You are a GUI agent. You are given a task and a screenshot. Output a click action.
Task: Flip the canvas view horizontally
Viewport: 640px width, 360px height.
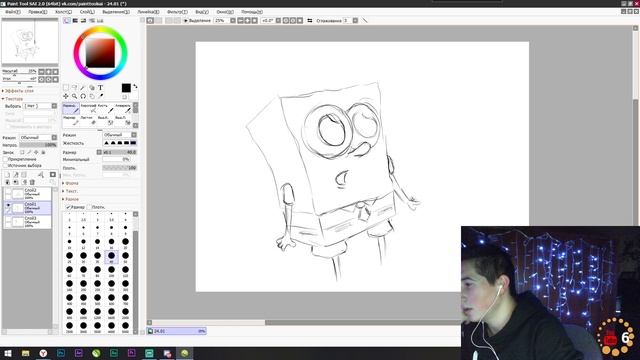click(310, 20)
